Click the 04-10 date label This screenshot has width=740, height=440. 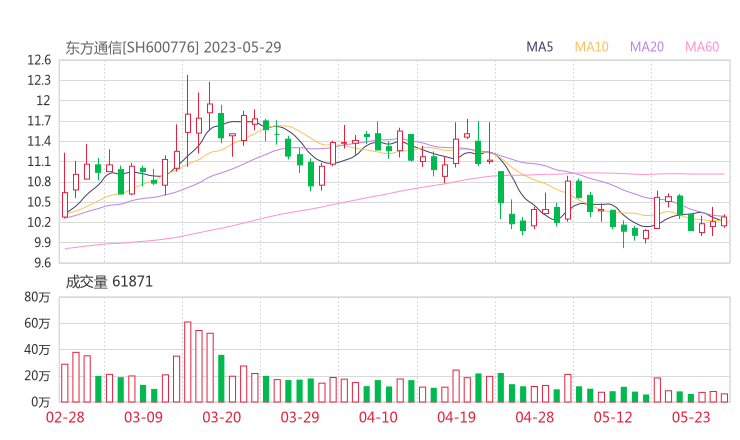tap(378, 417)
